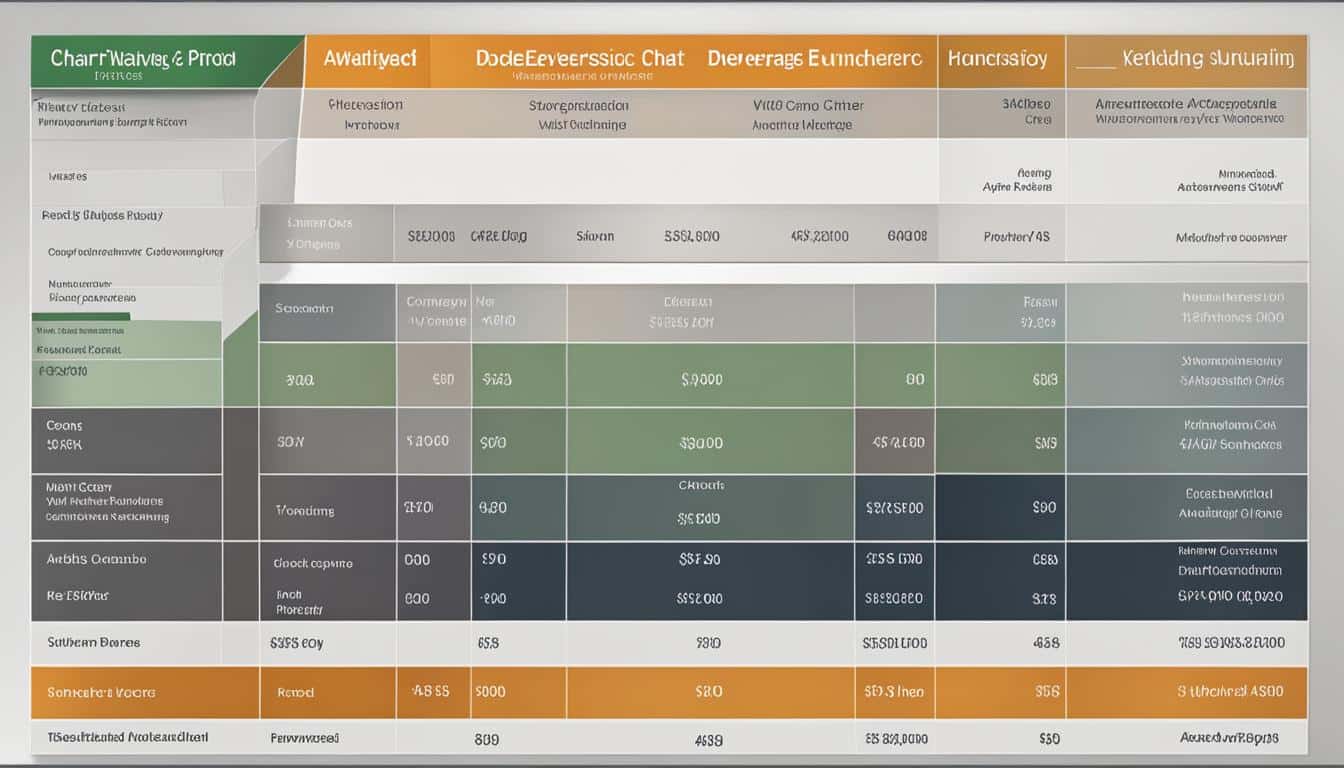Select the "Perwuvaed" cell in bottom row
This screenshot has height=768, width=1344.
click(x=304, y=738)
